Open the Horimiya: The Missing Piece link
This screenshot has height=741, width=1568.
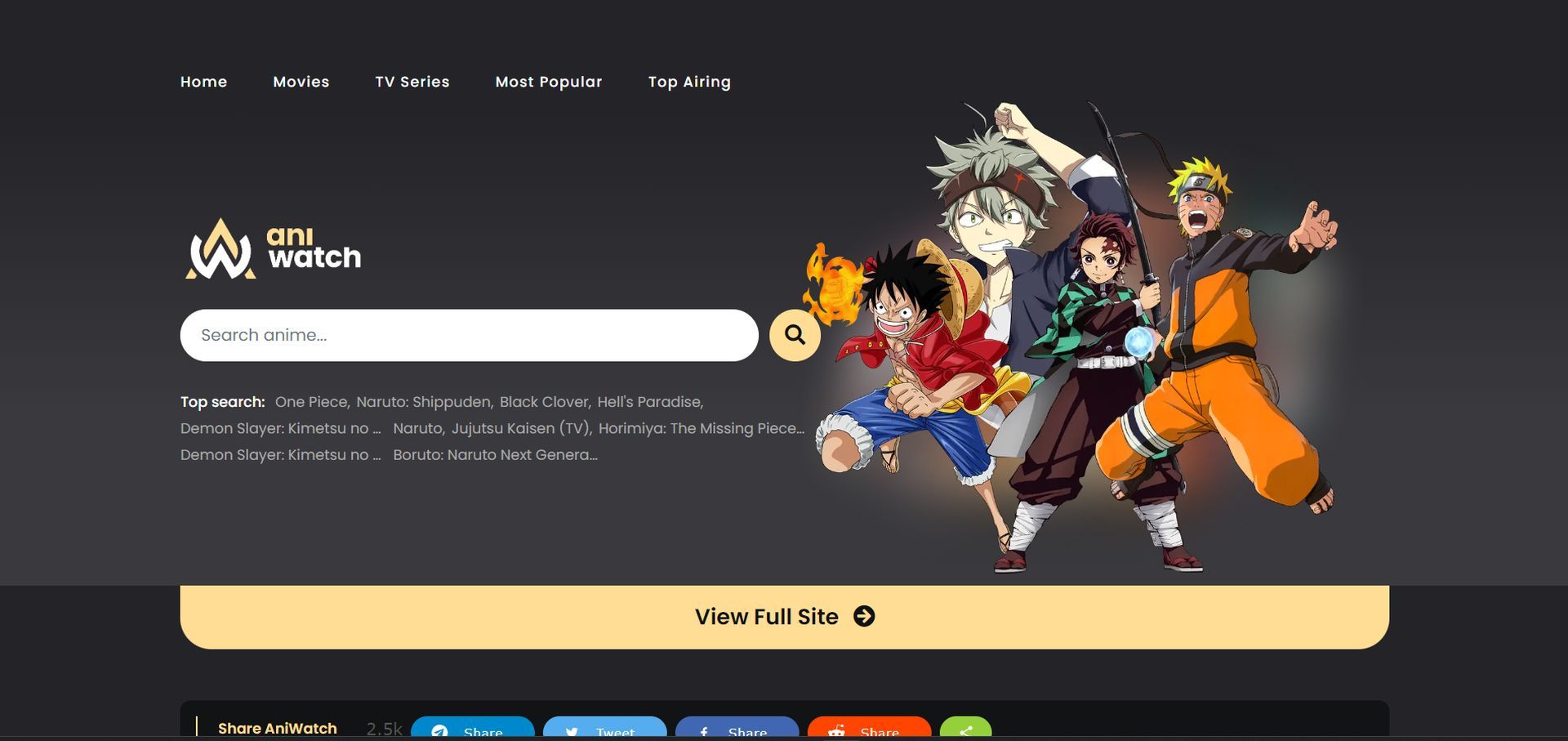coord(701,428)
